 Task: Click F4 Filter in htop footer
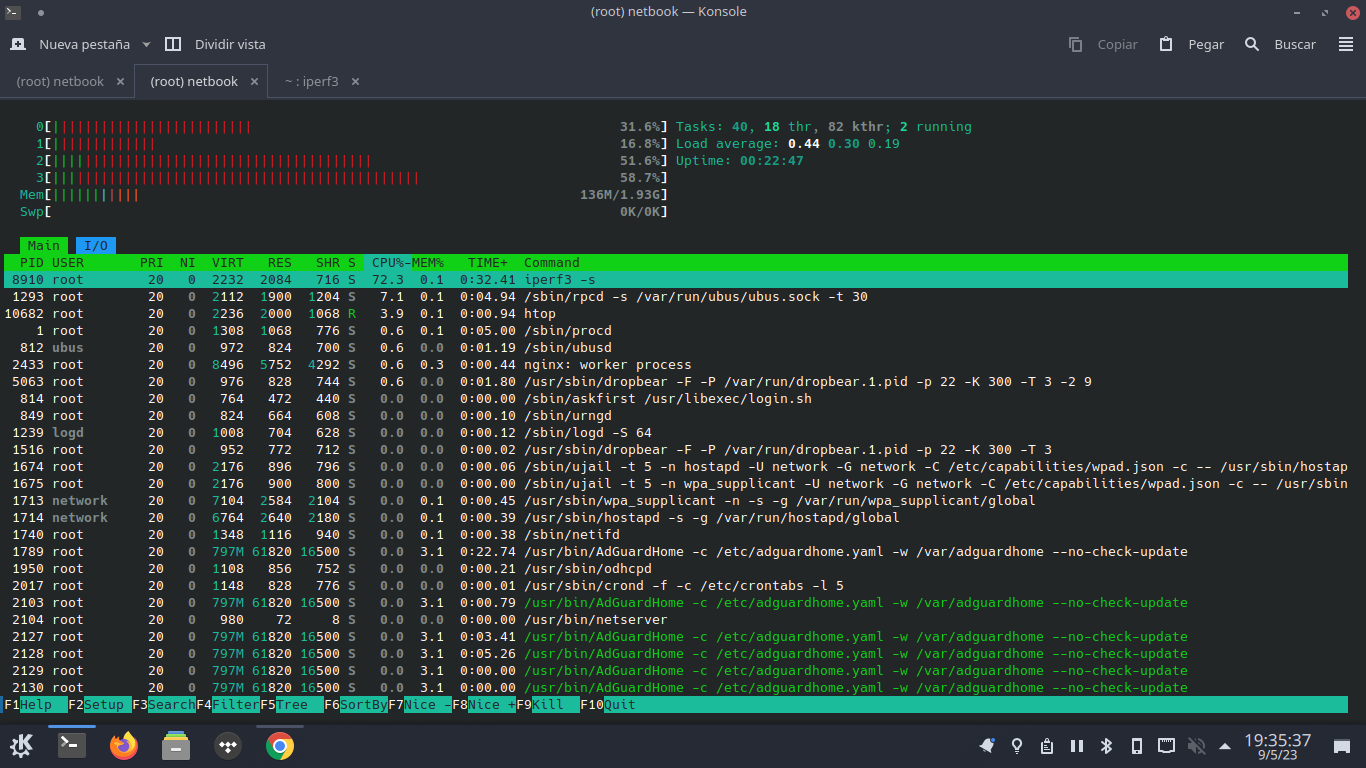tap(228, 704)
